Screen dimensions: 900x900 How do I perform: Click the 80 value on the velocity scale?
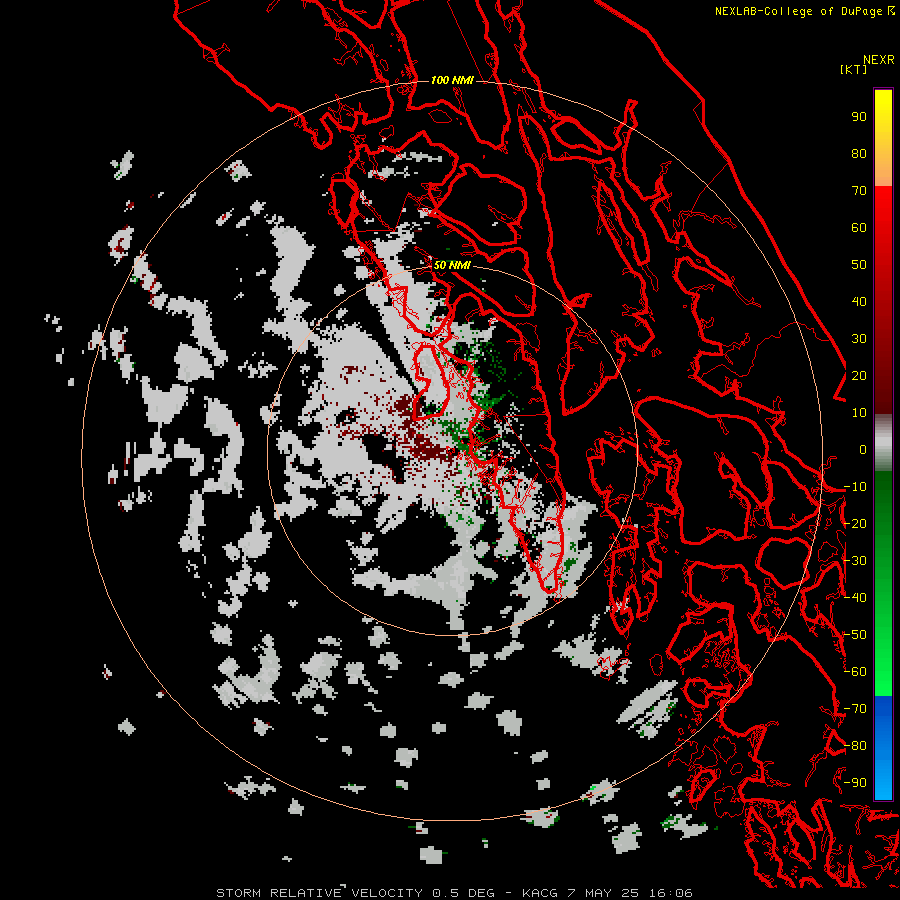pos(859,154)
